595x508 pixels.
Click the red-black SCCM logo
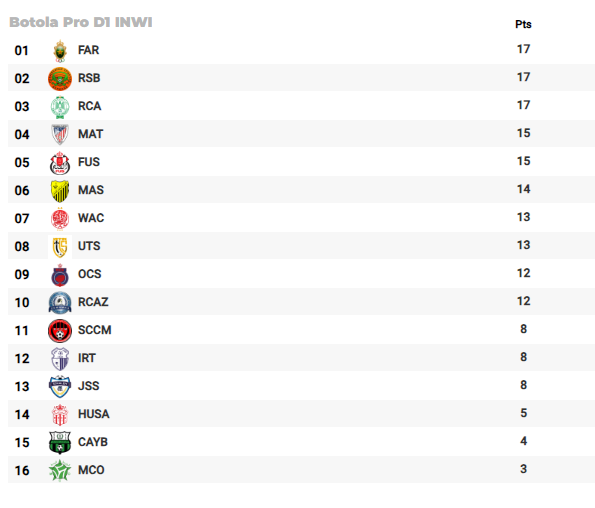tap(60, 331)
